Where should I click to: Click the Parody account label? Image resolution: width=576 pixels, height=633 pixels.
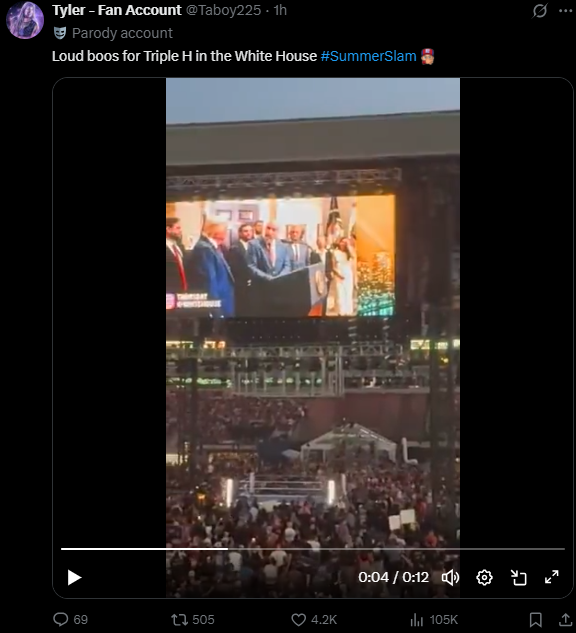[122, 33]
